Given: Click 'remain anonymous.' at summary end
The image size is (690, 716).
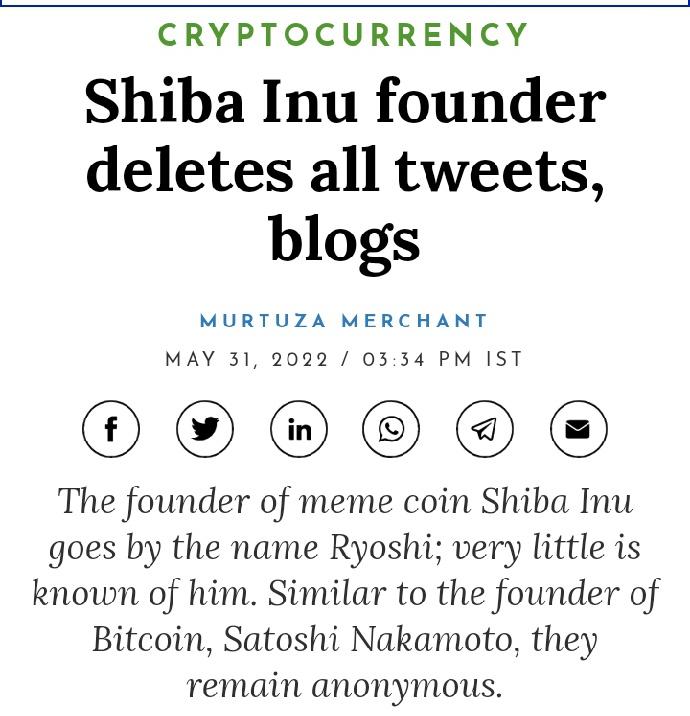Looking at the screenshot, I should point(345,686).
